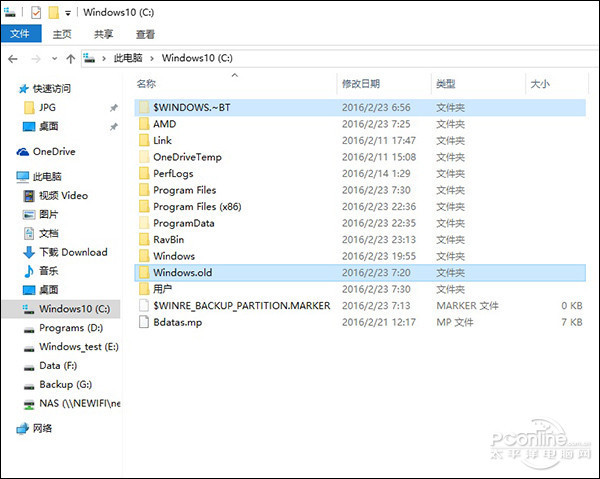600x479 pixels.
Task: Select the 音乐 music folder in sidebar
Action: coord(48,271)
